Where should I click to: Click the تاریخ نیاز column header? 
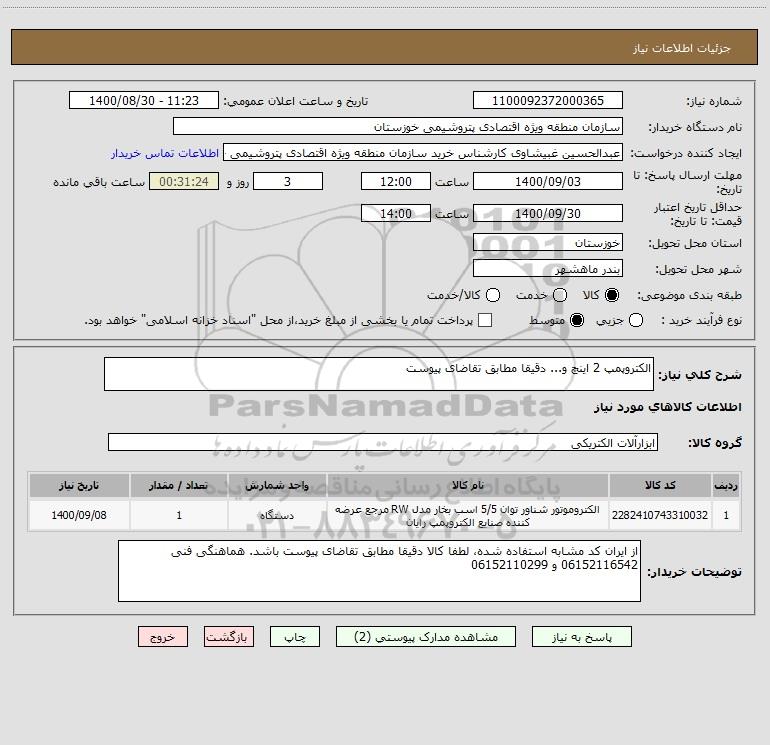pyautogui.click(x=79, y=485)
